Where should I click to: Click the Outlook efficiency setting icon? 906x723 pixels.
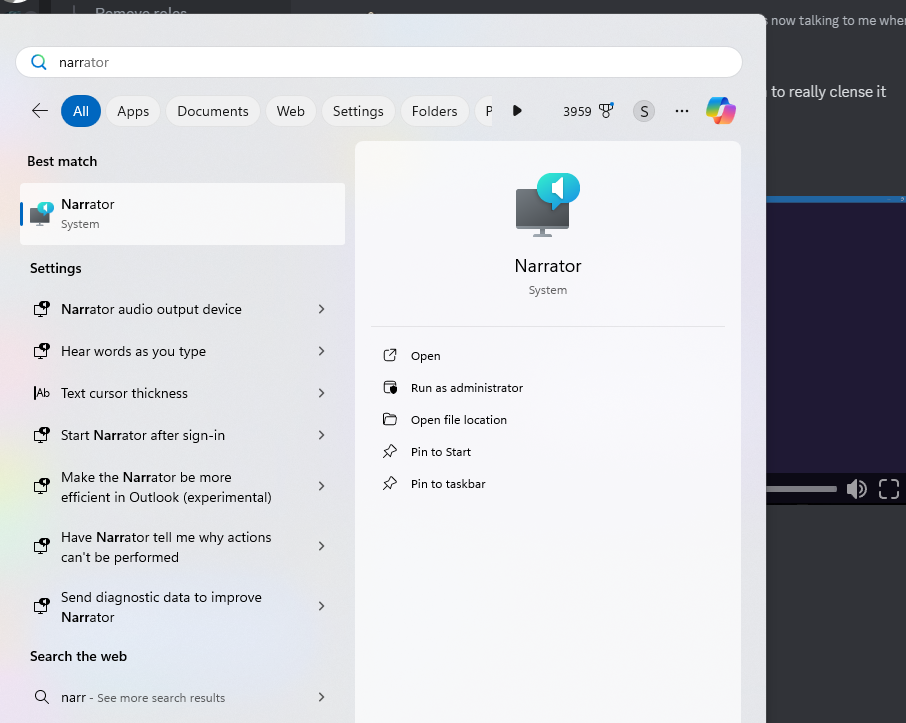(x=42, y=486)
